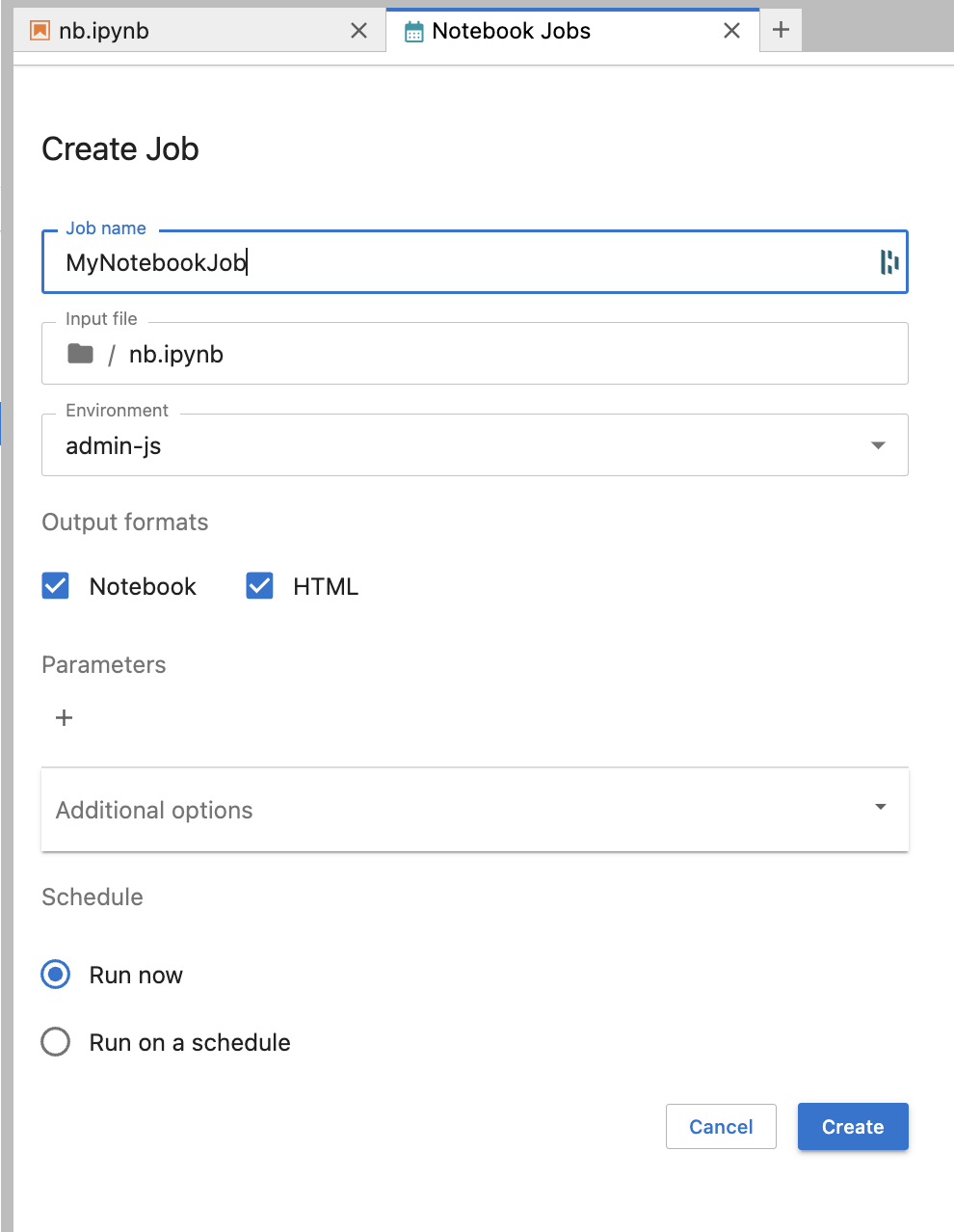Click the Create button
954x1232 pixels.
[852, 1126]
